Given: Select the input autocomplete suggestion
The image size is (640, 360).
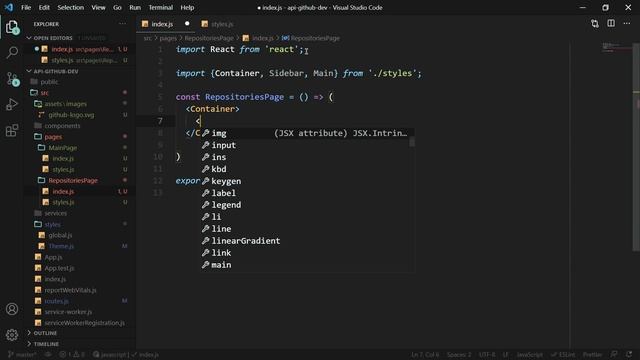Looking at the screenshot, I should tap(305, 145).
